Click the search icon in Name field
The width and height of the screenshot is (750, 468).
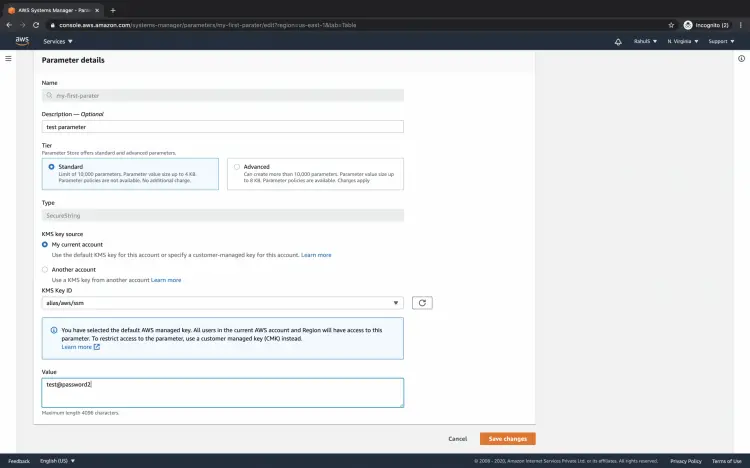tap(49, 95)
